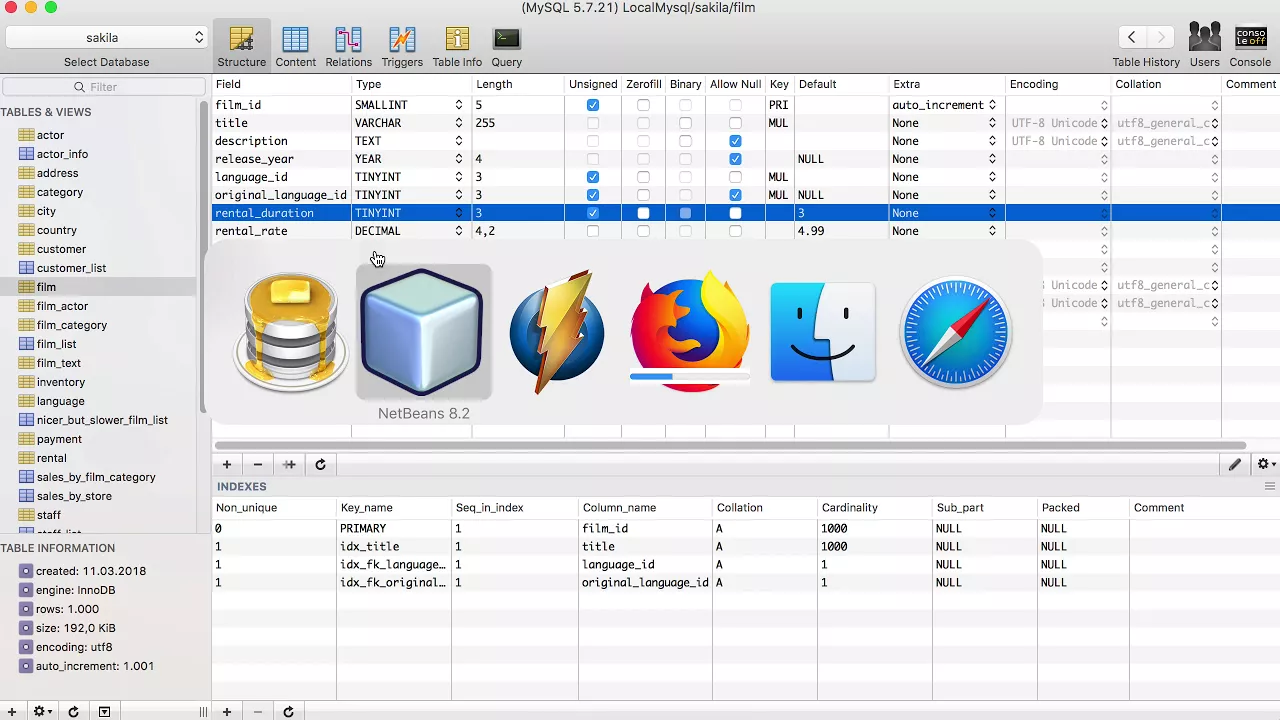Select the customer_list view

(x=71, y=268)
